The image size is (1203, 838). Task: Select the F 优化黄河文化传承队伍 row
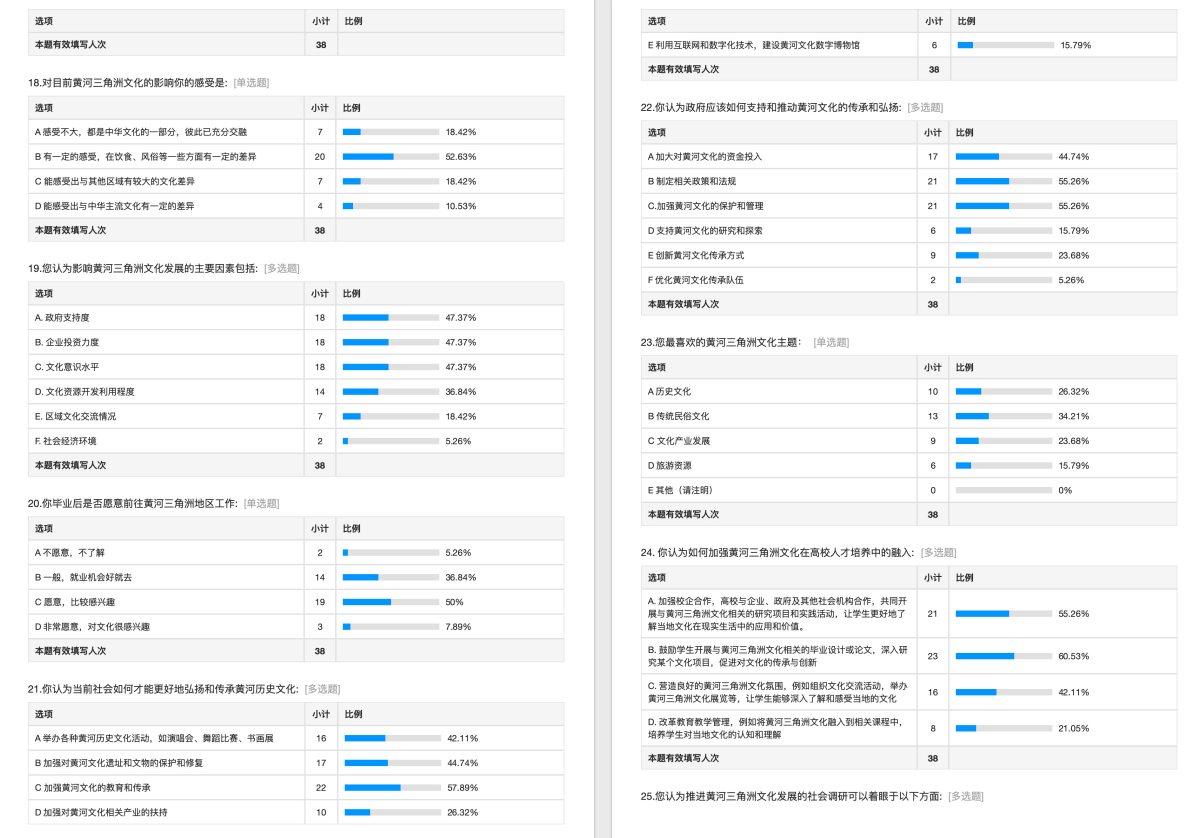point(695,280)
